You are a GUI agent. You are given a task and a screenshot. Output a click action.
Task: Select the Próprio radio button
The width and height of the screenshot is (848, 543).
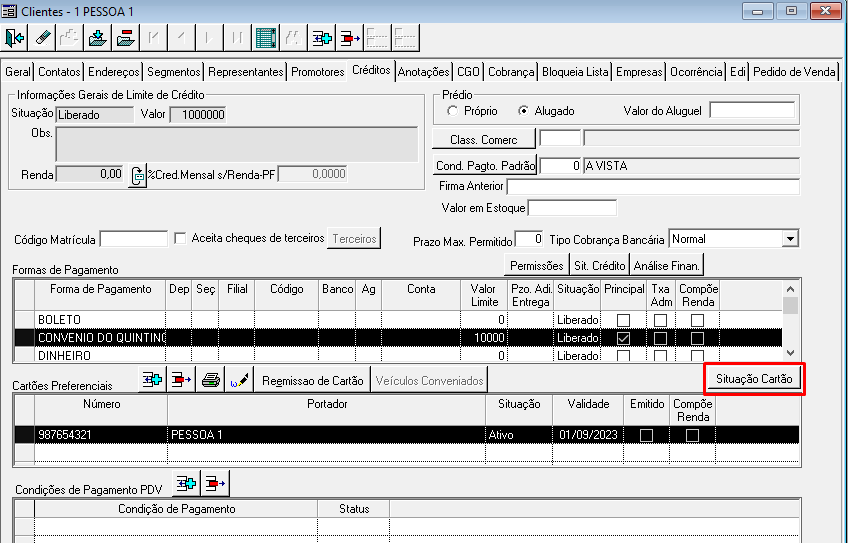pos(452,111)
